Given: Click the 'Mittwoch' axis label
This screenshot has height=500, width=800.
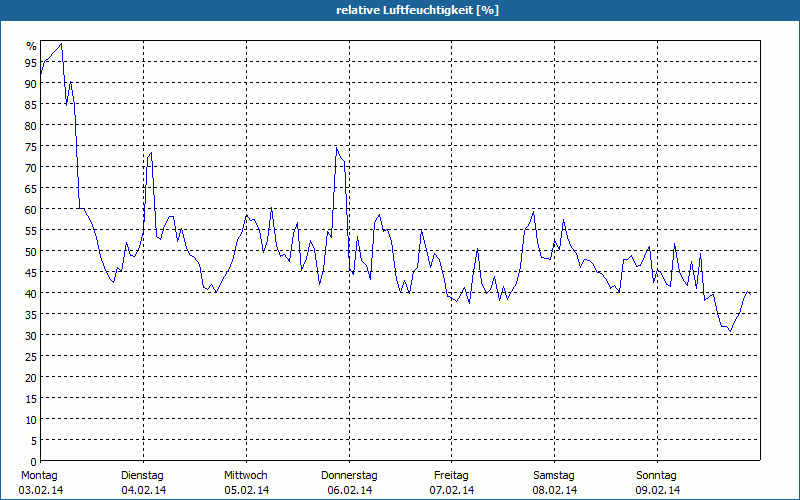Looking at the screenshot, I should click(245, 475).
